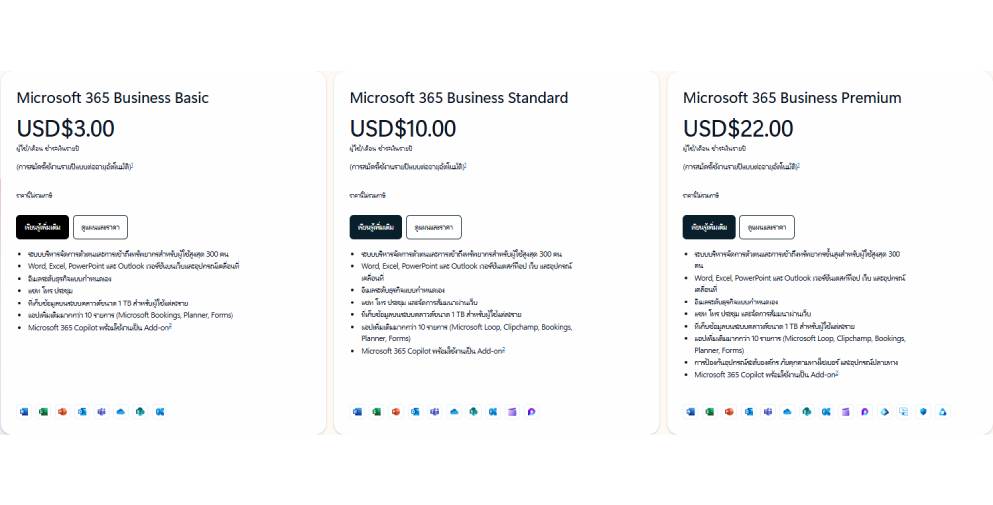Click the Excel icon in Business Basic card
The image size is (993, 505).
[x=43, y=412]
